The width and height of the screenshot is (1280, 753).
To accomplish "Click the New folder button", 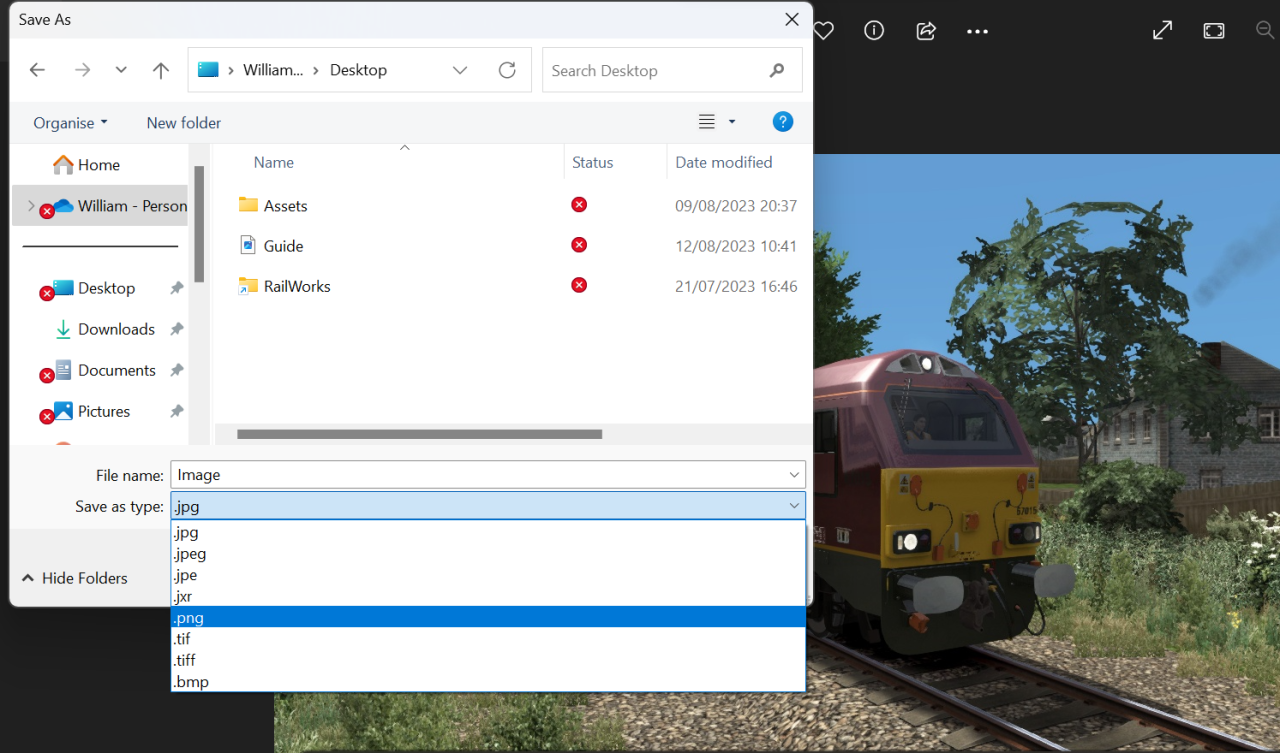I will pyautogui.click(x=184, y=123).
